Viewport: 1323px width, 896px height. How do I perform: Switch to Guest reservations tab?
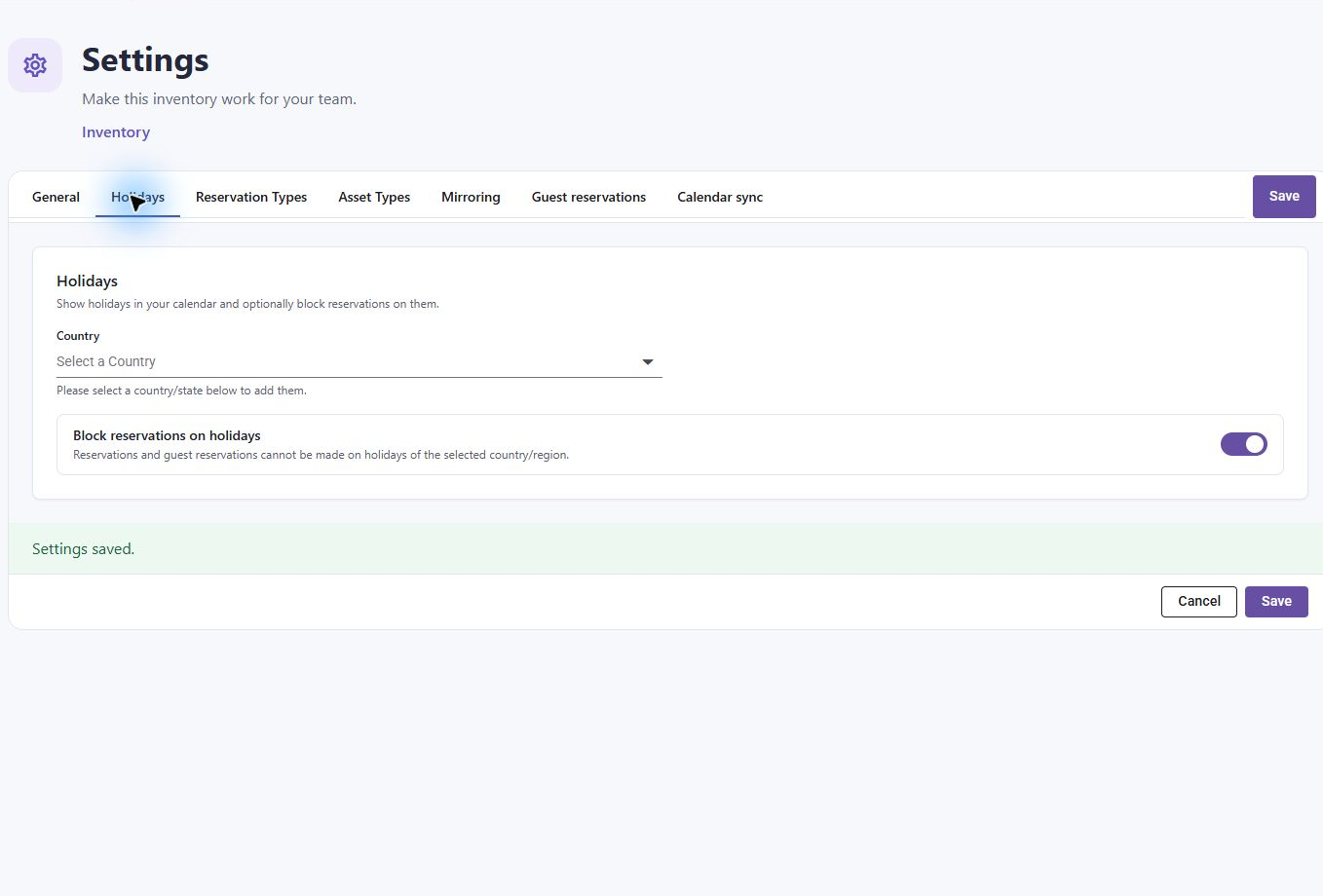(588, 197)
